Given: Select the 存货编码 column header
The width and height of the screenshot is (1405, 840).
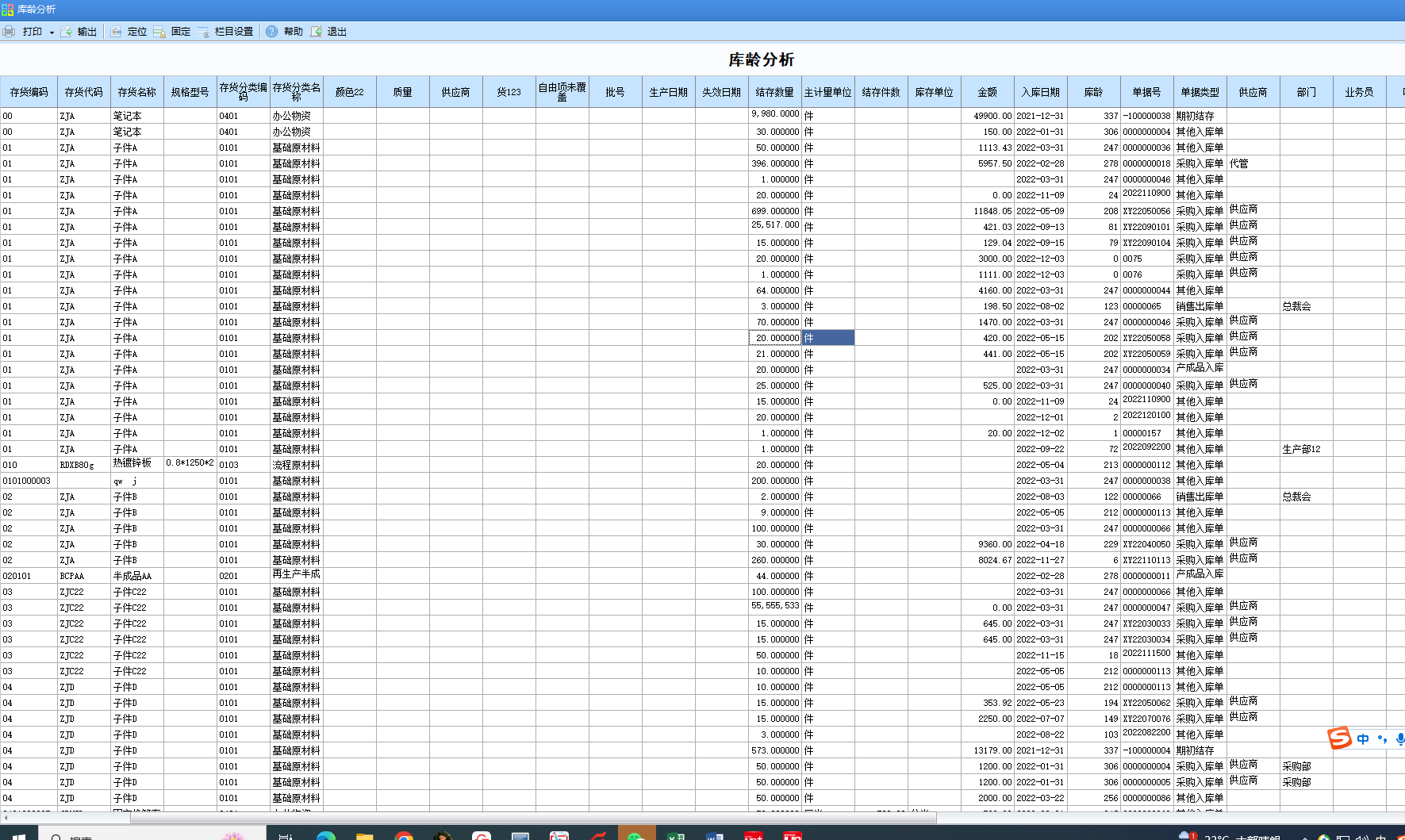Looking at the screenshot, I should 29,92.
